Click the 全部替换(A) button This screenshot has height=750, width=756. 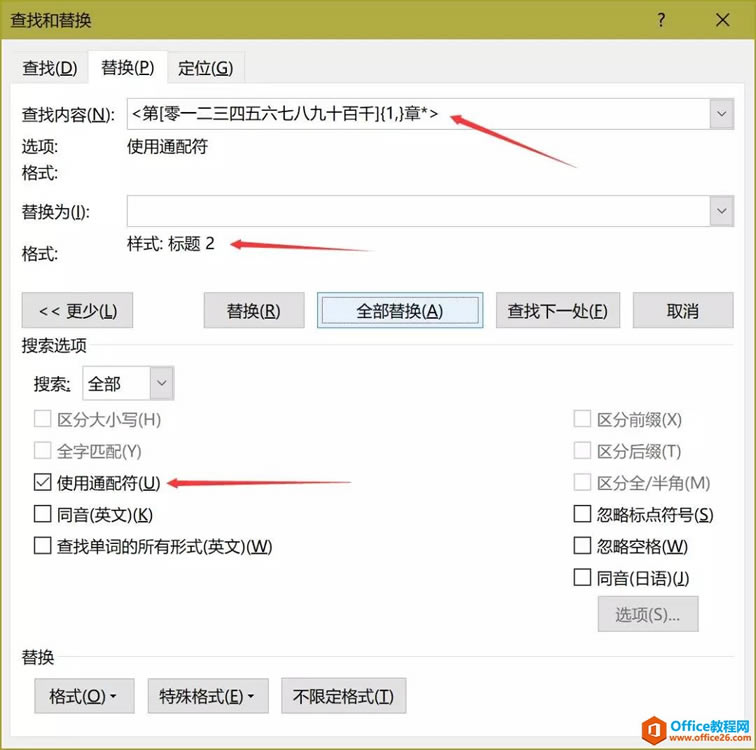point(400,310)
